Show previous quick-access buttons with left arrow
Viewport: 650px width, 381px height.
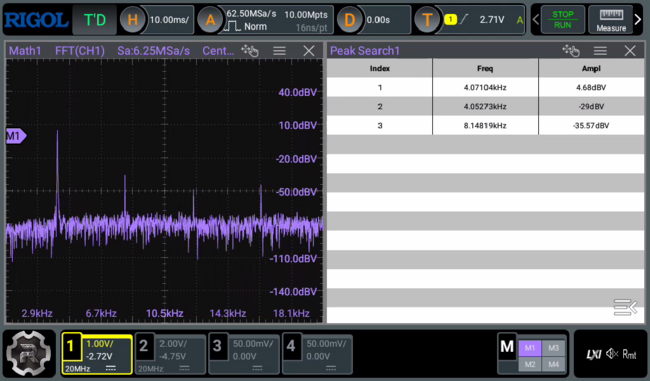[536, 19]
